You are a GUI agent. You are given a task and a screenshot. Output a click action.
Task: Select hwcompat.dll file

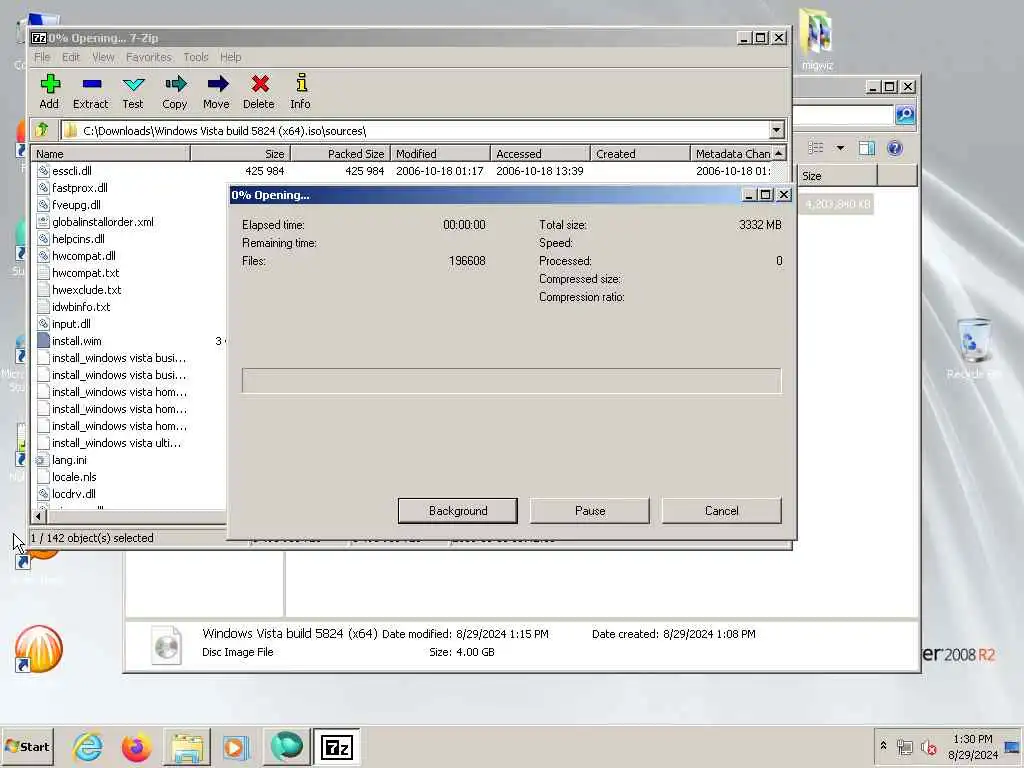(84, 256)
